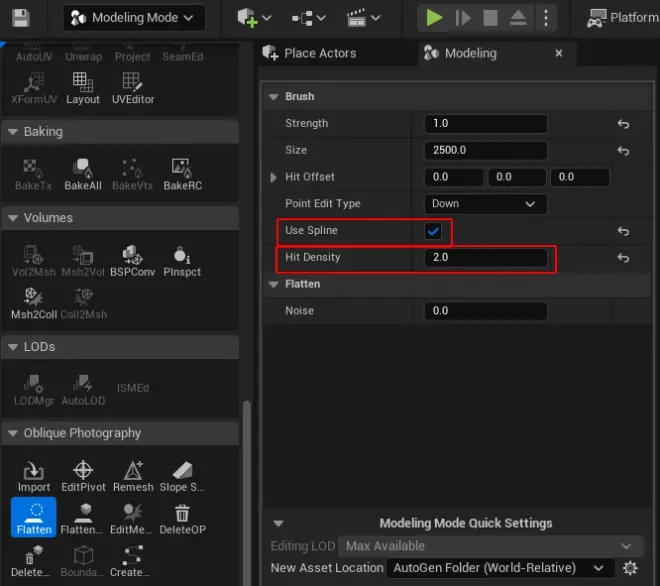Select the AutoLOD tool
The height and width of the screenshot is (586, 660).
[x=83, y=390]
